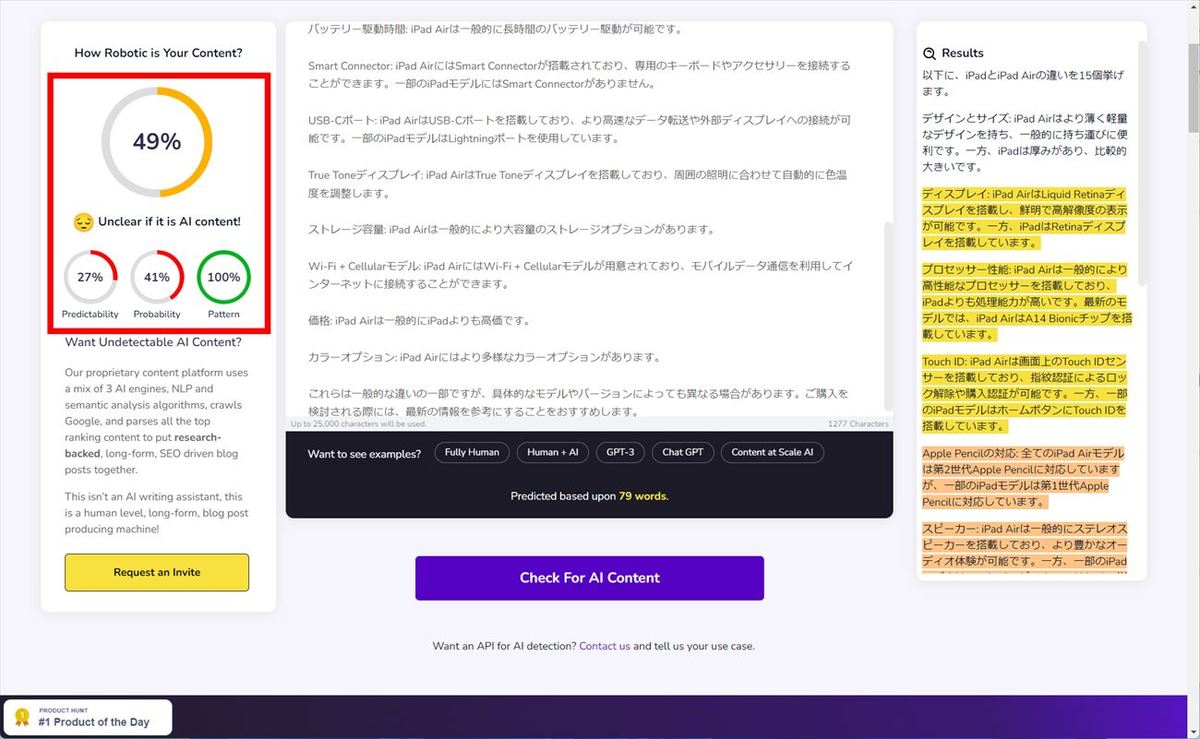Click the '価格' line in text area
The height and width of the screenshot is (739, 1200).
click(x=418, y=321)
